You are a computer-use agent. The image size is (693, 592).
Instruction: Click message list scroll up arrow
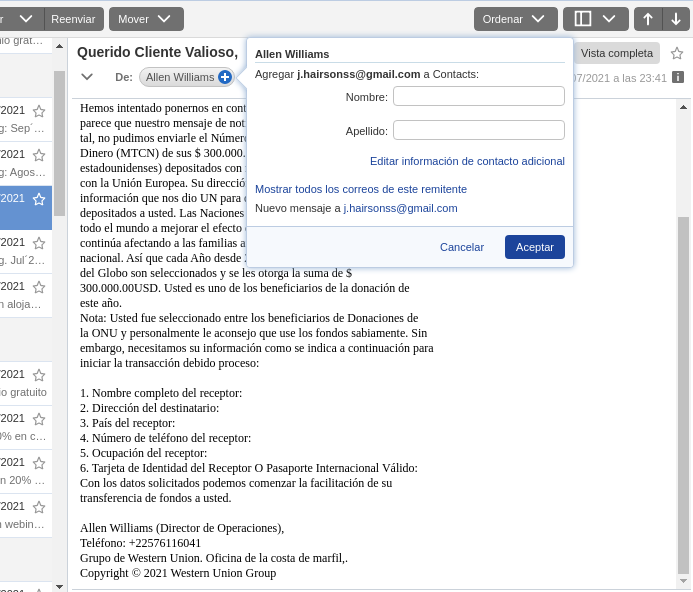click(x=60, y=46)
